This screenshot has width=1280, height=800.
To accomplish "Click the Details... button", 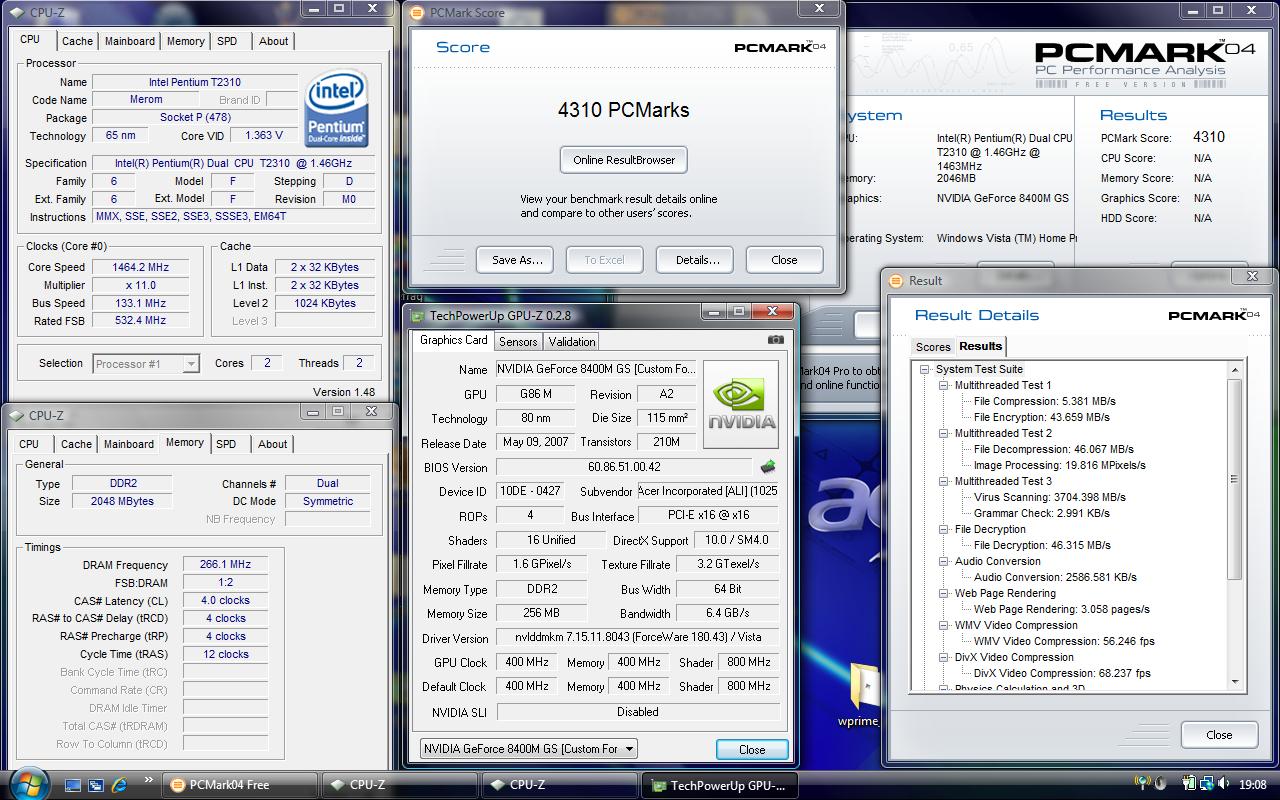I will (x=697, y=260).
